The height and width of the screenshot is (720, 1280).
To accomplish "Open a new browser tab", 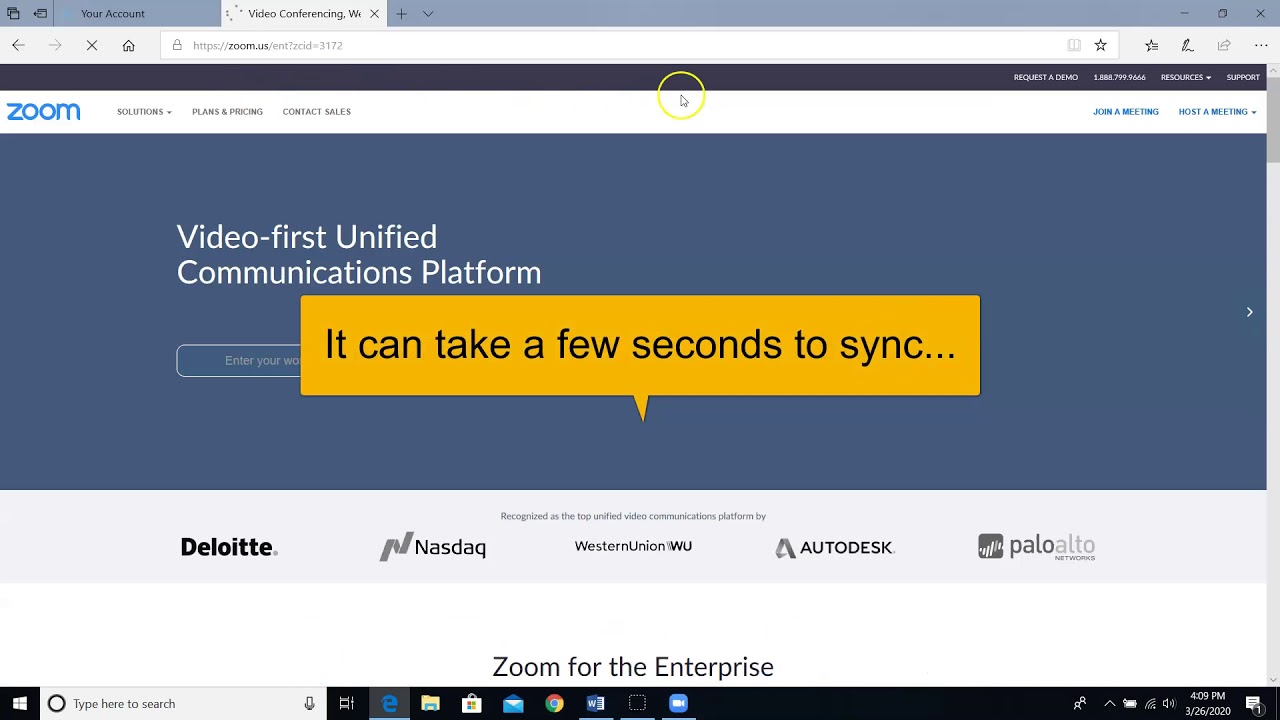I will (x=401, y=14).
